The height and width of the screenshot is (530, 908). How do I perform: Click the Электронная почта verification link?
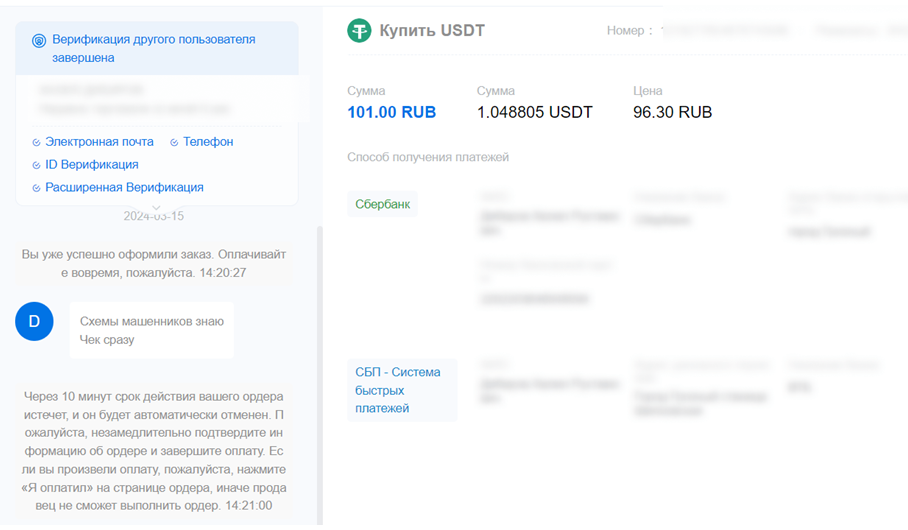click(100, 142)
